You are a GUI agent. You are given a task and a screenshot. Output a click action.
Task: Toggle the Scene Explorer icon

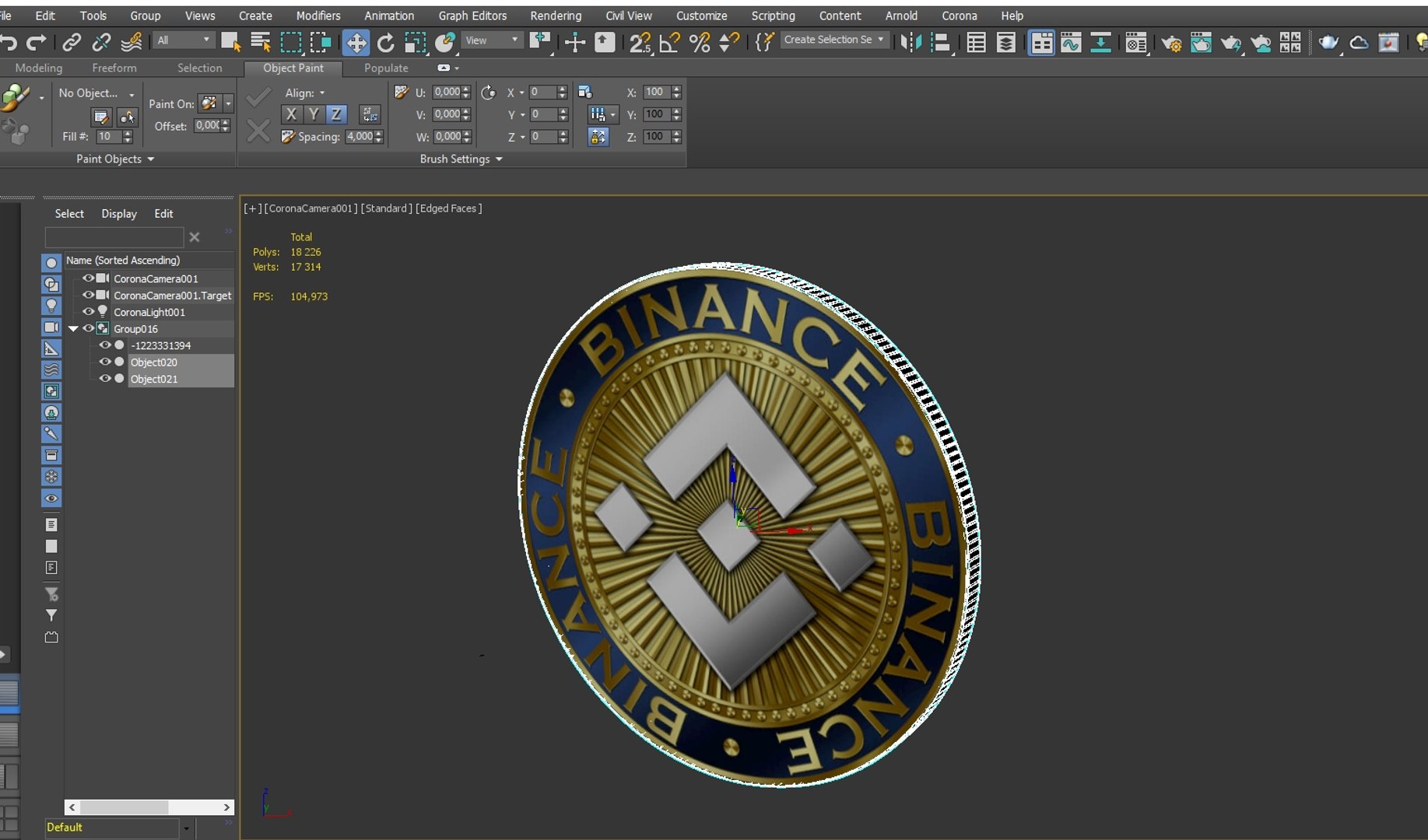tap(976, 42)
